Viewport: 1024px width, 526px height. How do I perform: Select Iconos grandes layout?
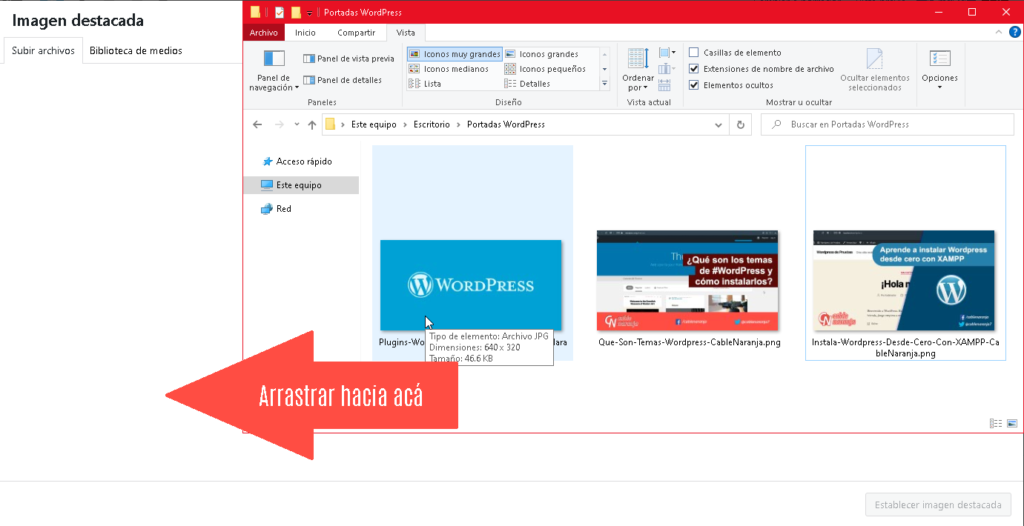[x=541, y=54]
